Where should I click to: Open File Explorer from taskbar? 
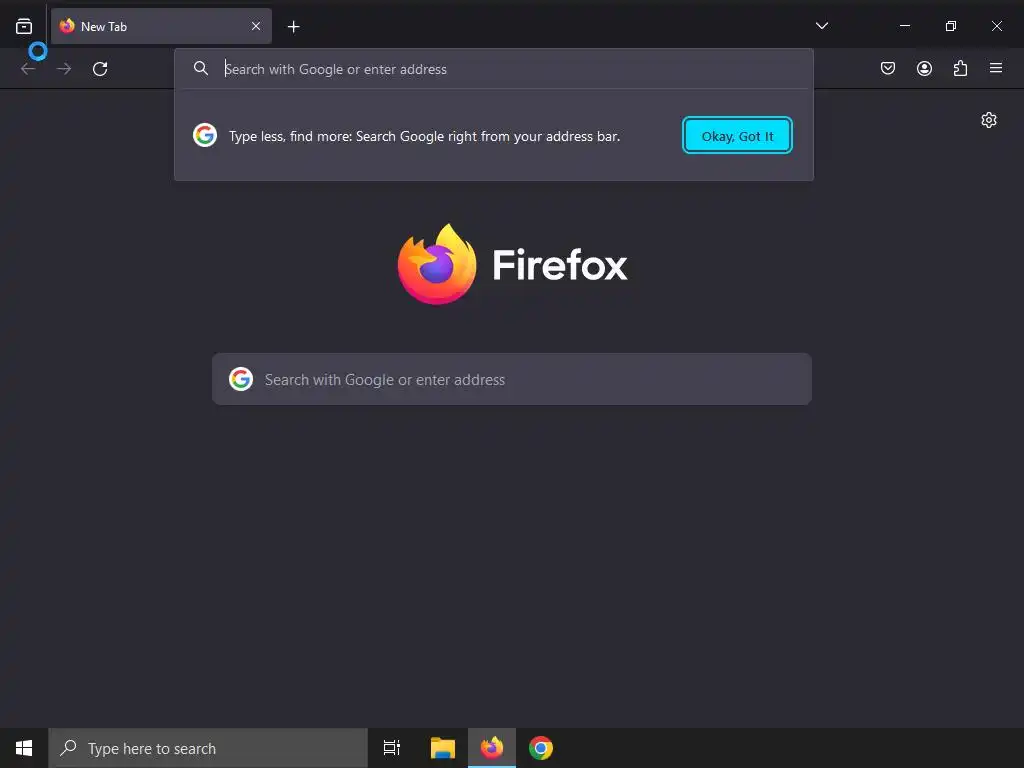tap(443, 748)
